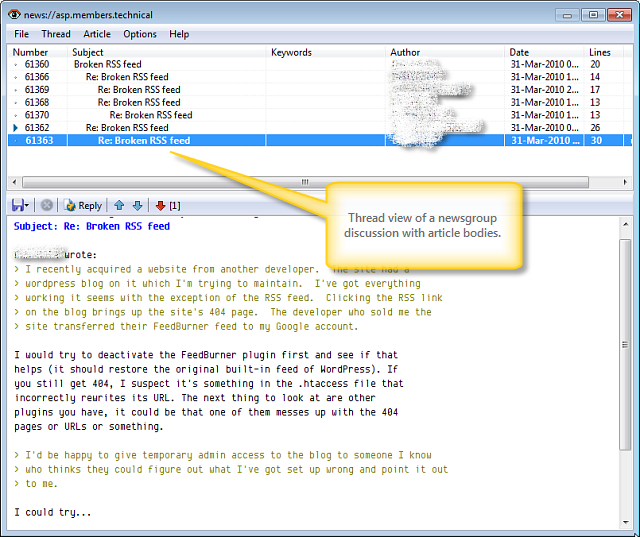
Task: Click the right arrow of horizontal scrollbar
Action: tap(625, 182)
